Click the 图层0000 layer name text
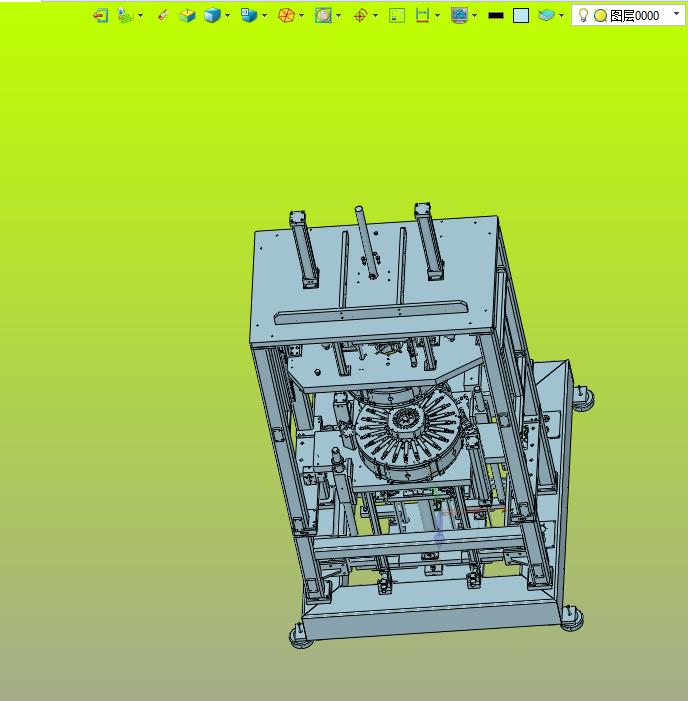Viewport: 688px width, 701px height. pos(634,16)
